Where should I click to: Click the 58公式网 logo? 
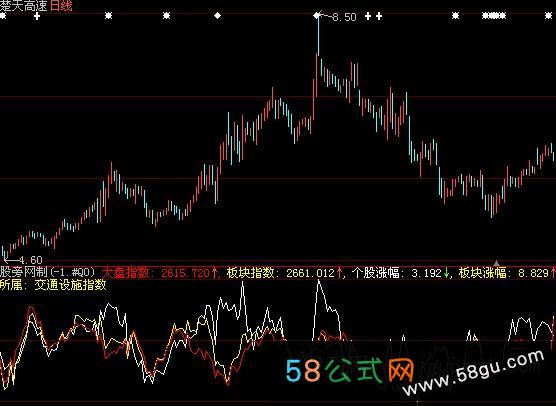350,370
